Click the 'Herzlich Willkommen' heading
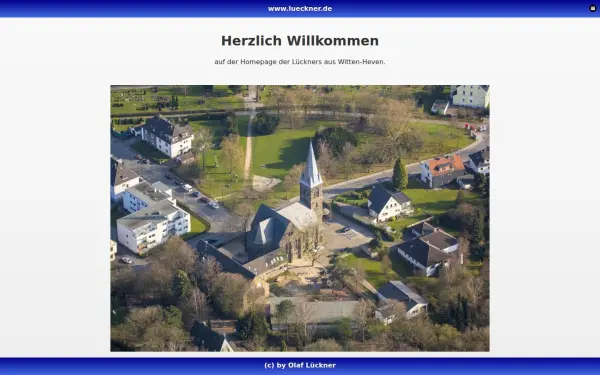The image size is (600, 375). 300,41
